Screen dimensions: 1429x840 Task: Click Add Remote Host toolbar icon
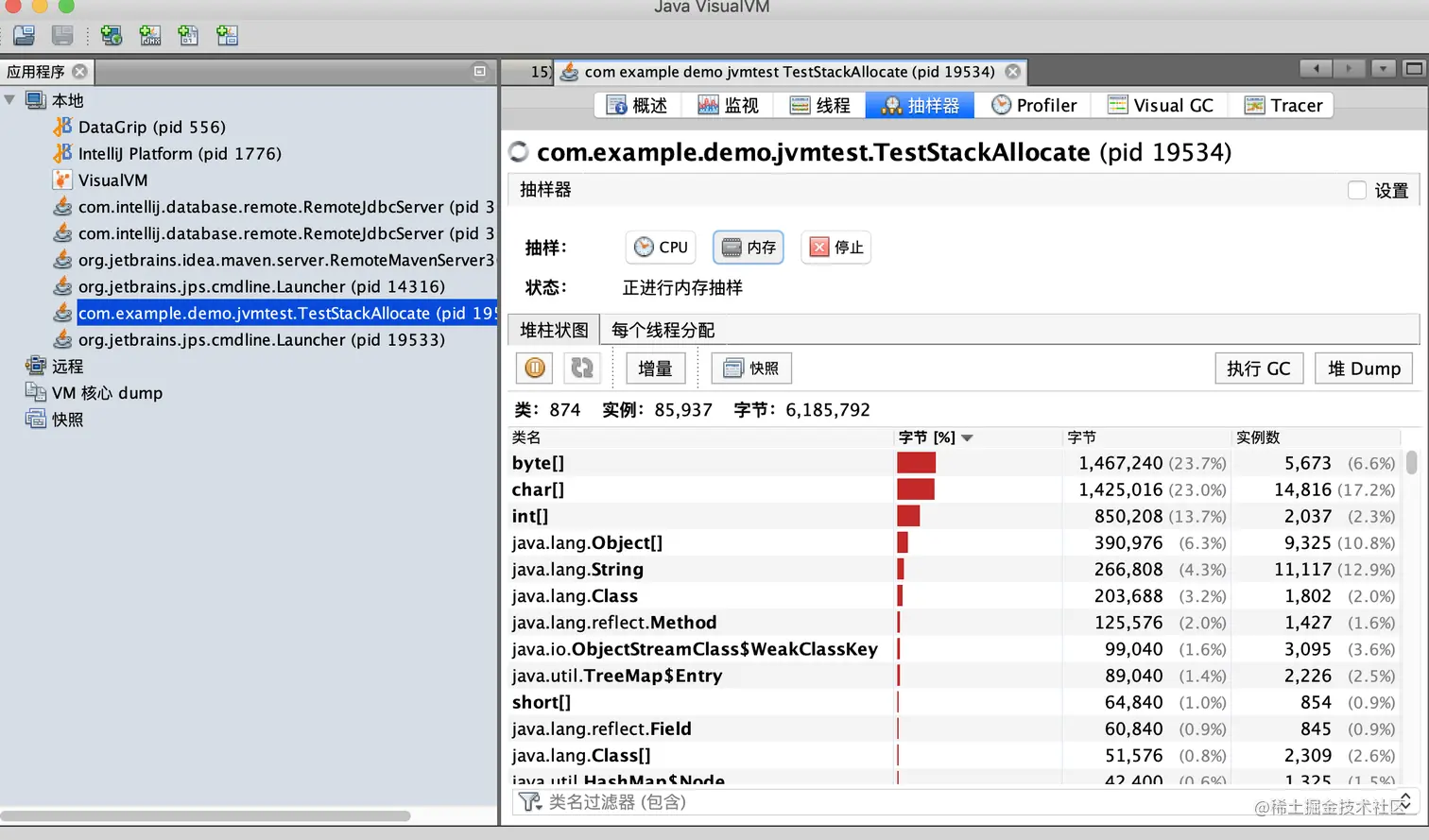(x=112, y=36)
